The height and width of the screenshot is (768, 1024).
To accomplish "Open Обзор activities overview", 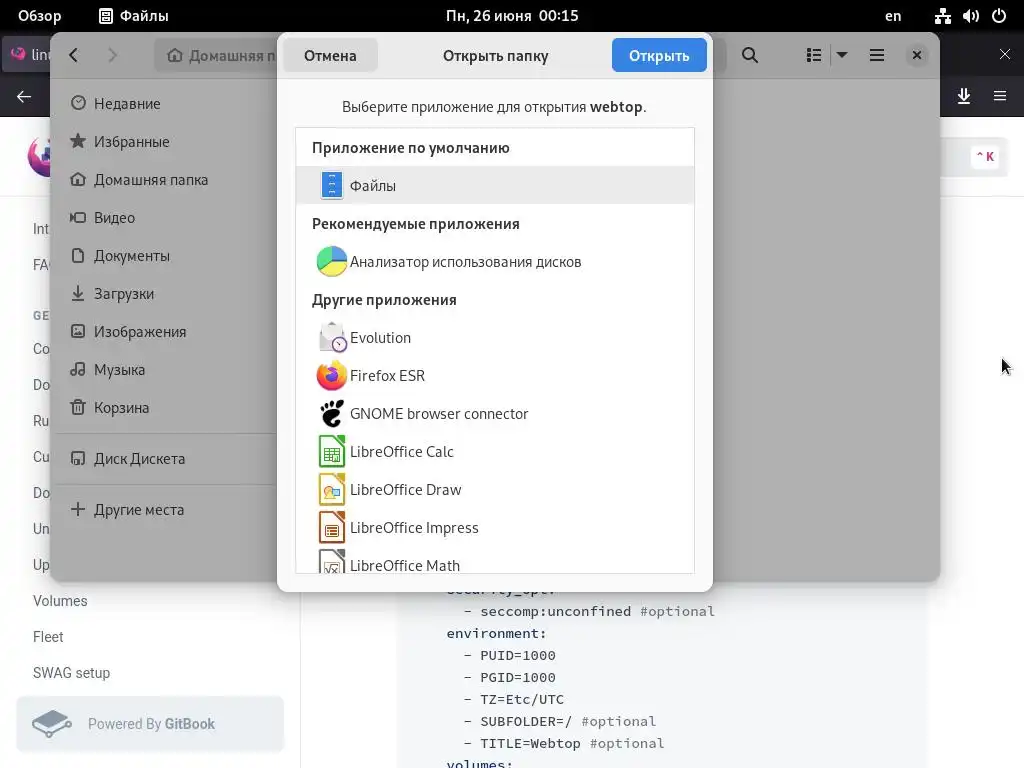I will tap(40, 16).
